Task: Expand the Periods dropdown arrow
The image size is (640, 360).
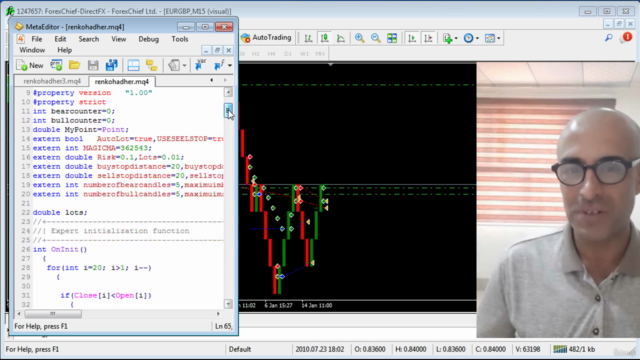Action: tap(477, 38)
